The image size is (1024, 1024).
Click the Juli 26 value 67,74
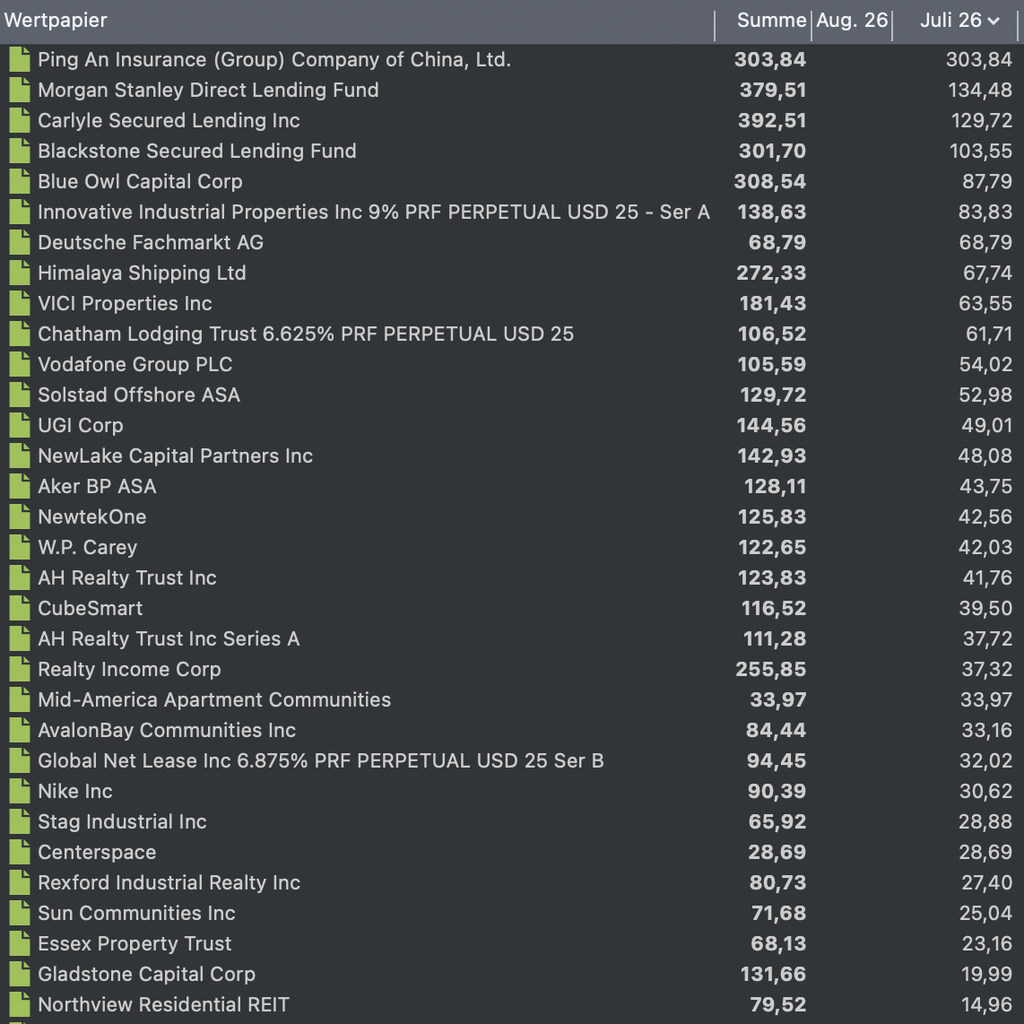987,273
